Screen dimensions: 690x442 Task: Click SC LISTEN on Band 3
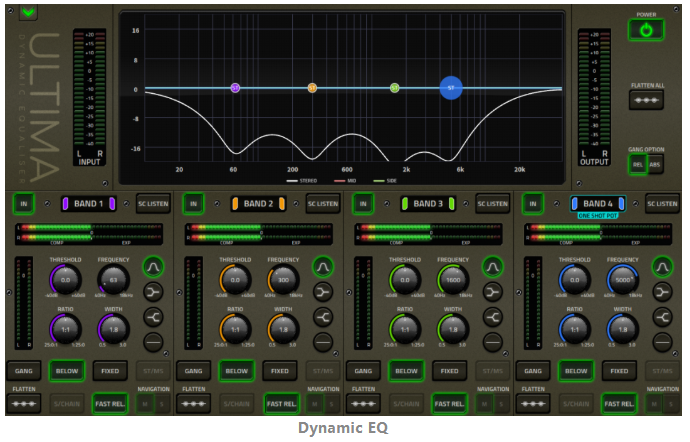(x=492, y=203)
